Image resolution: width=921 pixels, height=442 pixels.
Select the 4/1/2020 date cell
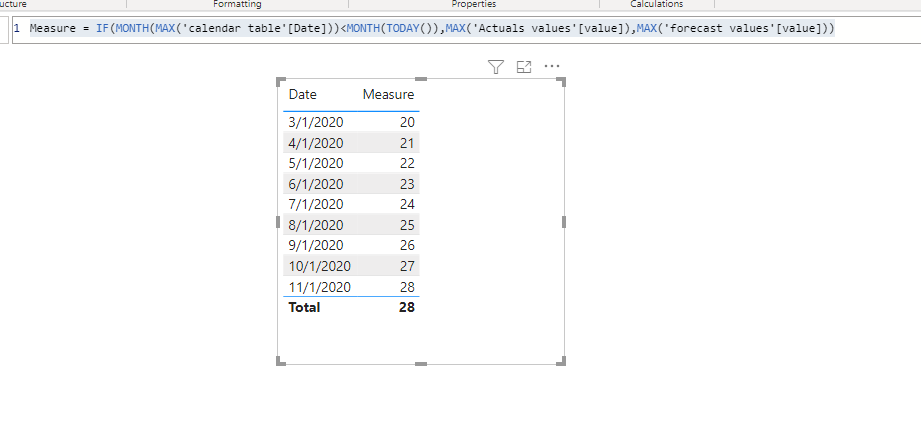[316, 143]
